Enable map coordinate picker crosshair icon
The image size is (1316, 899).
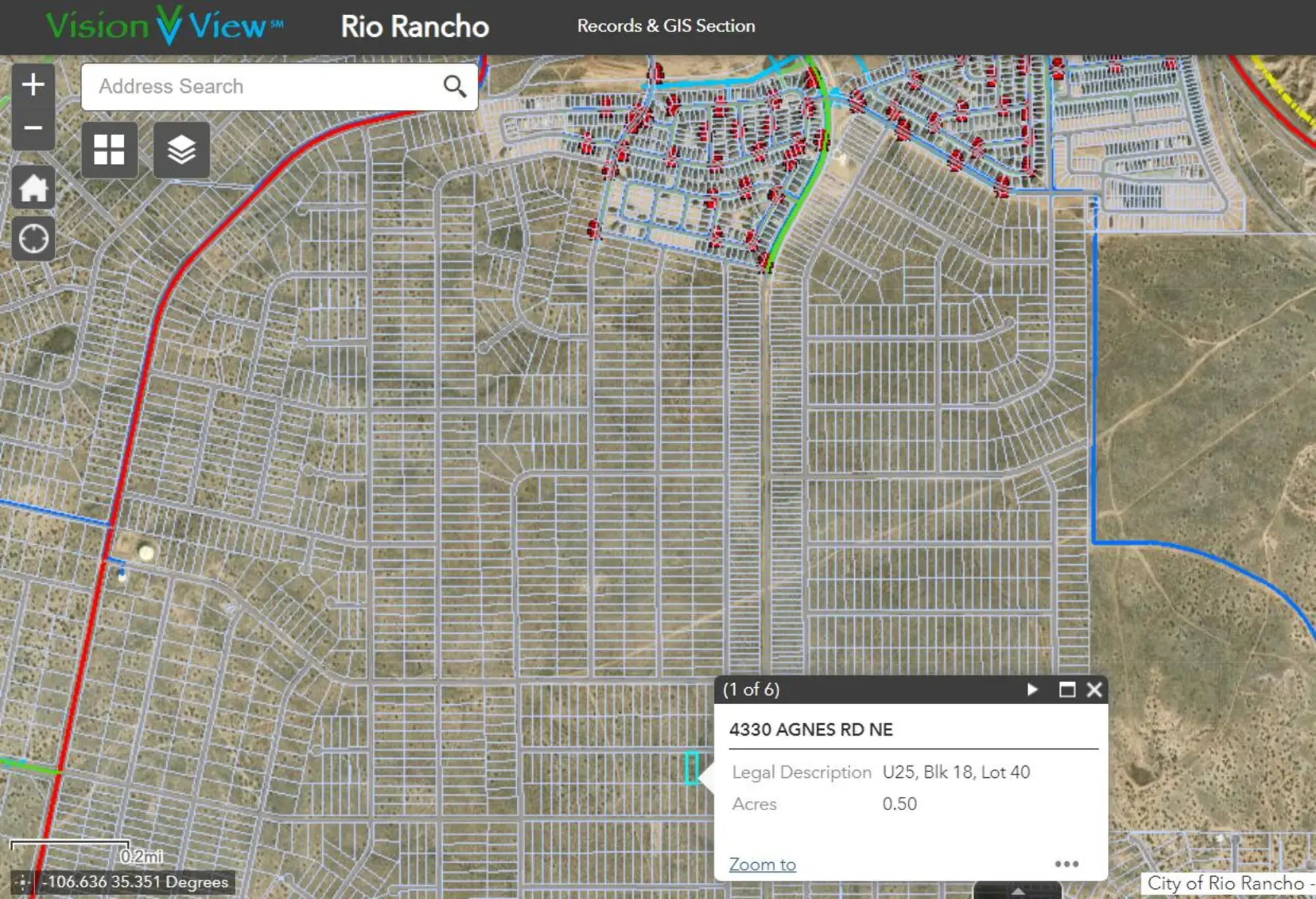(22, 882)
